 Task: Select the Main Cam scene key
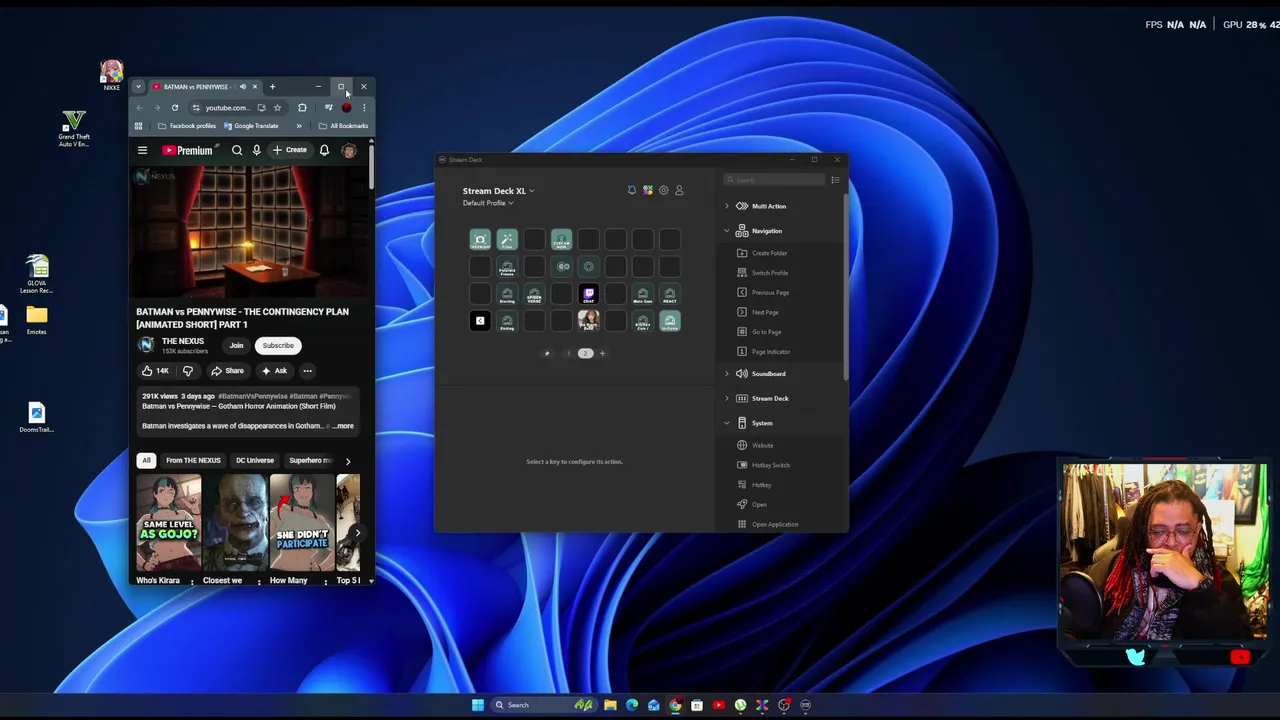coord(642,293)
